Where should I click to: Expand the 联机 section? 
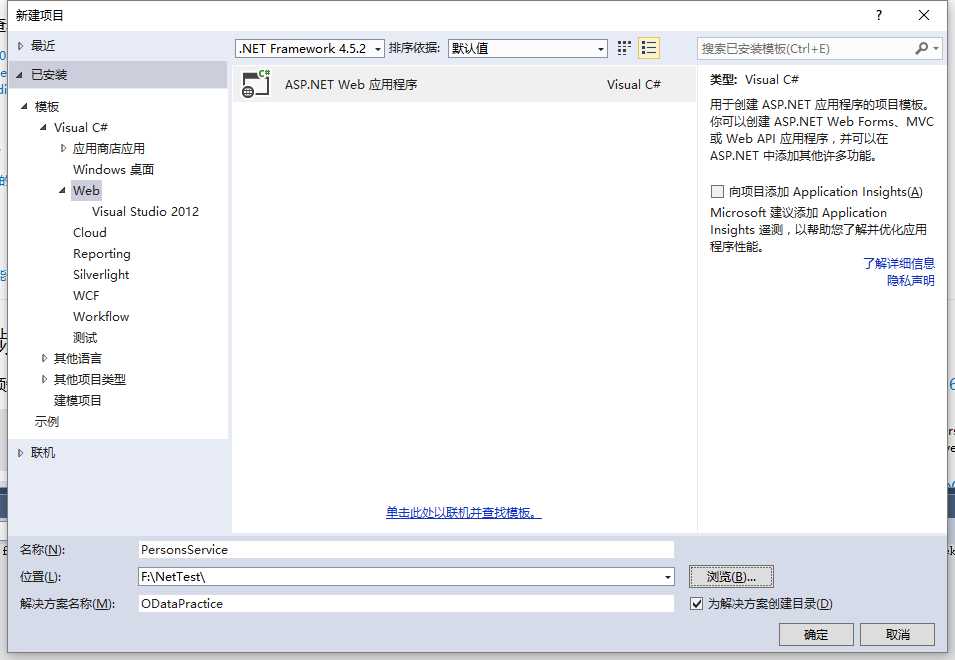[21, 453]
